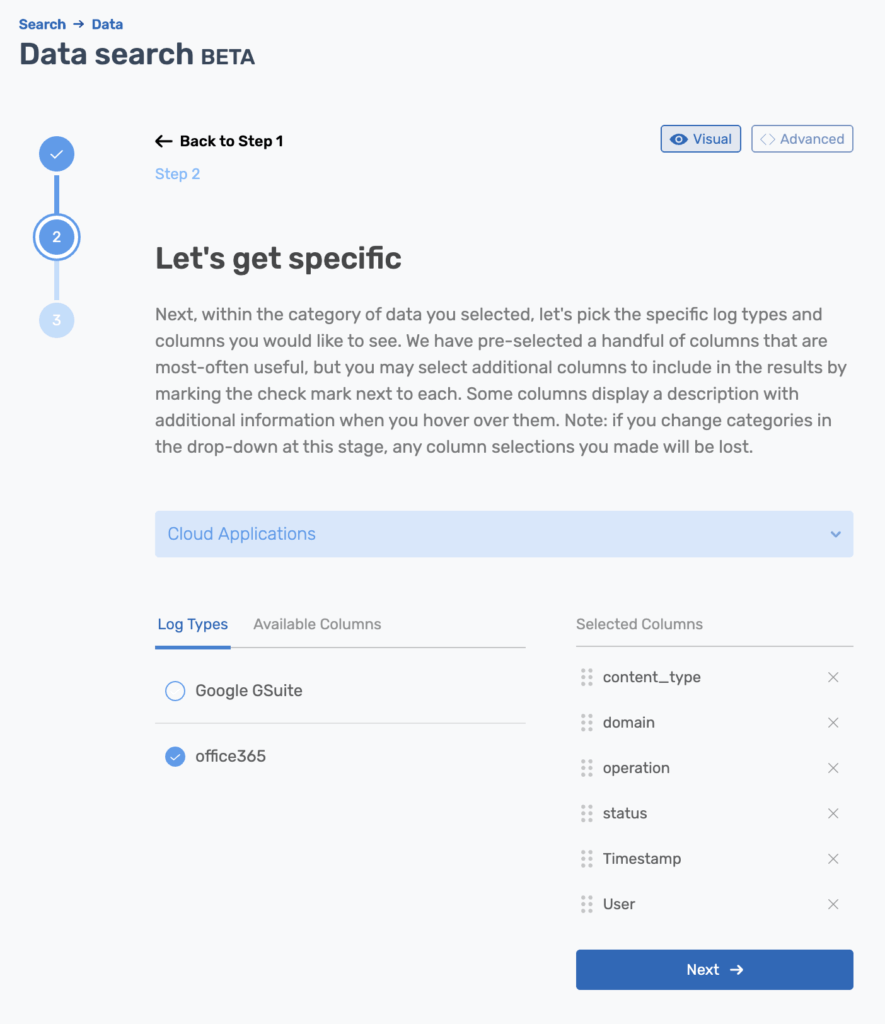
Task: Click the chevron on the category selector
Action: 836,534
